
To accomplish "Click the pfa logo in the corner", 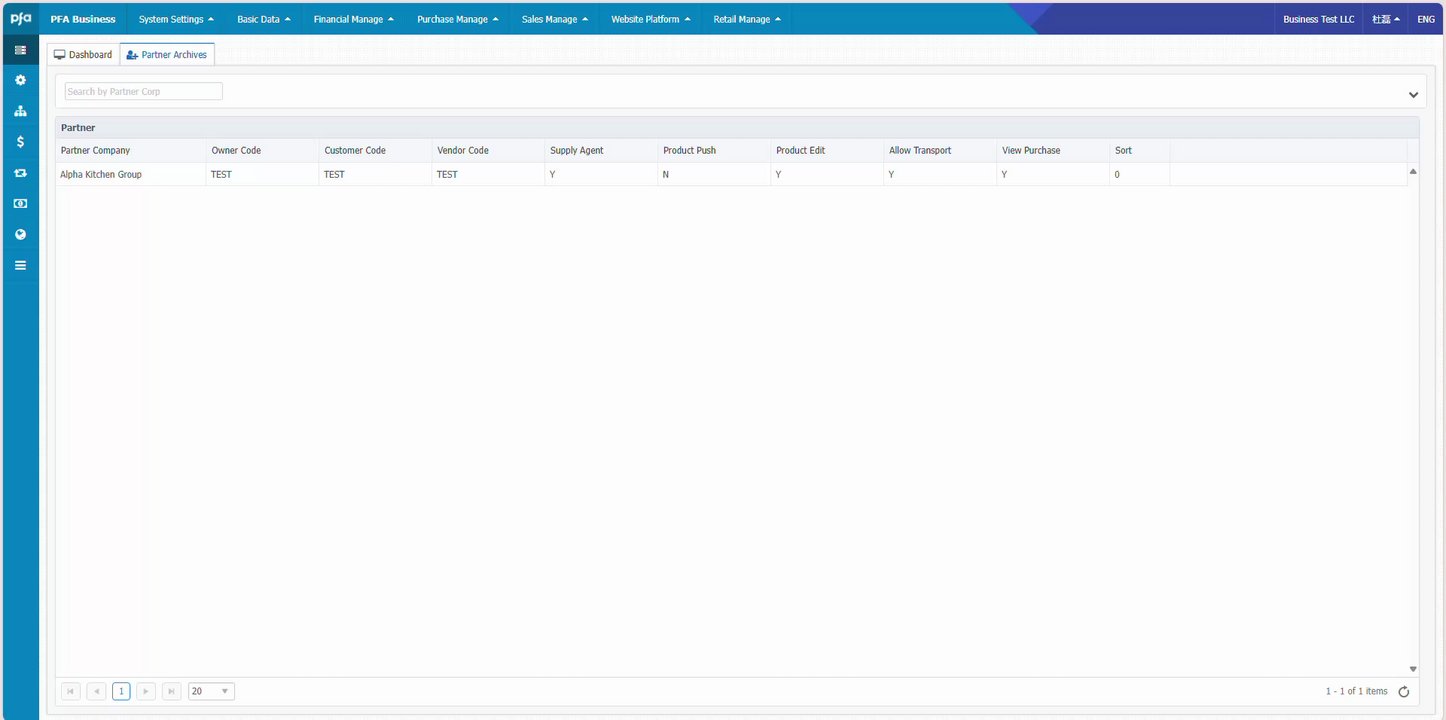I will 20,18.
